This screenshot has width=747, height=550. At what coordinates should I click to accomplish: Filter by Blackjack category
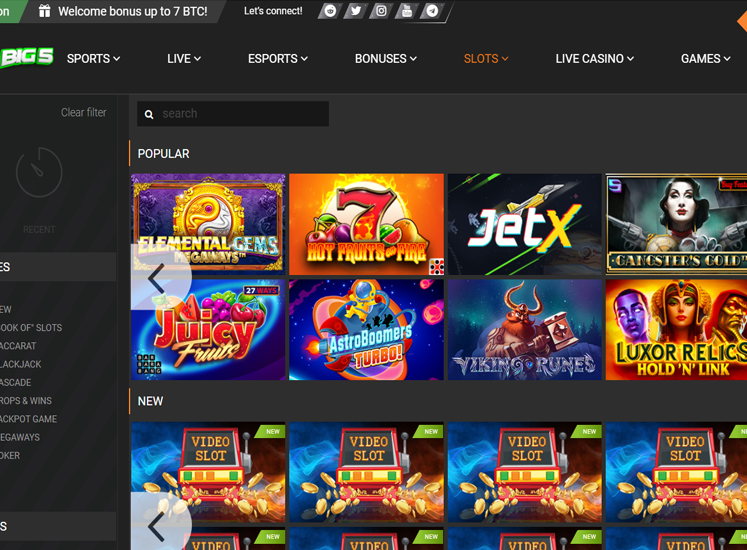coord(20,365)
